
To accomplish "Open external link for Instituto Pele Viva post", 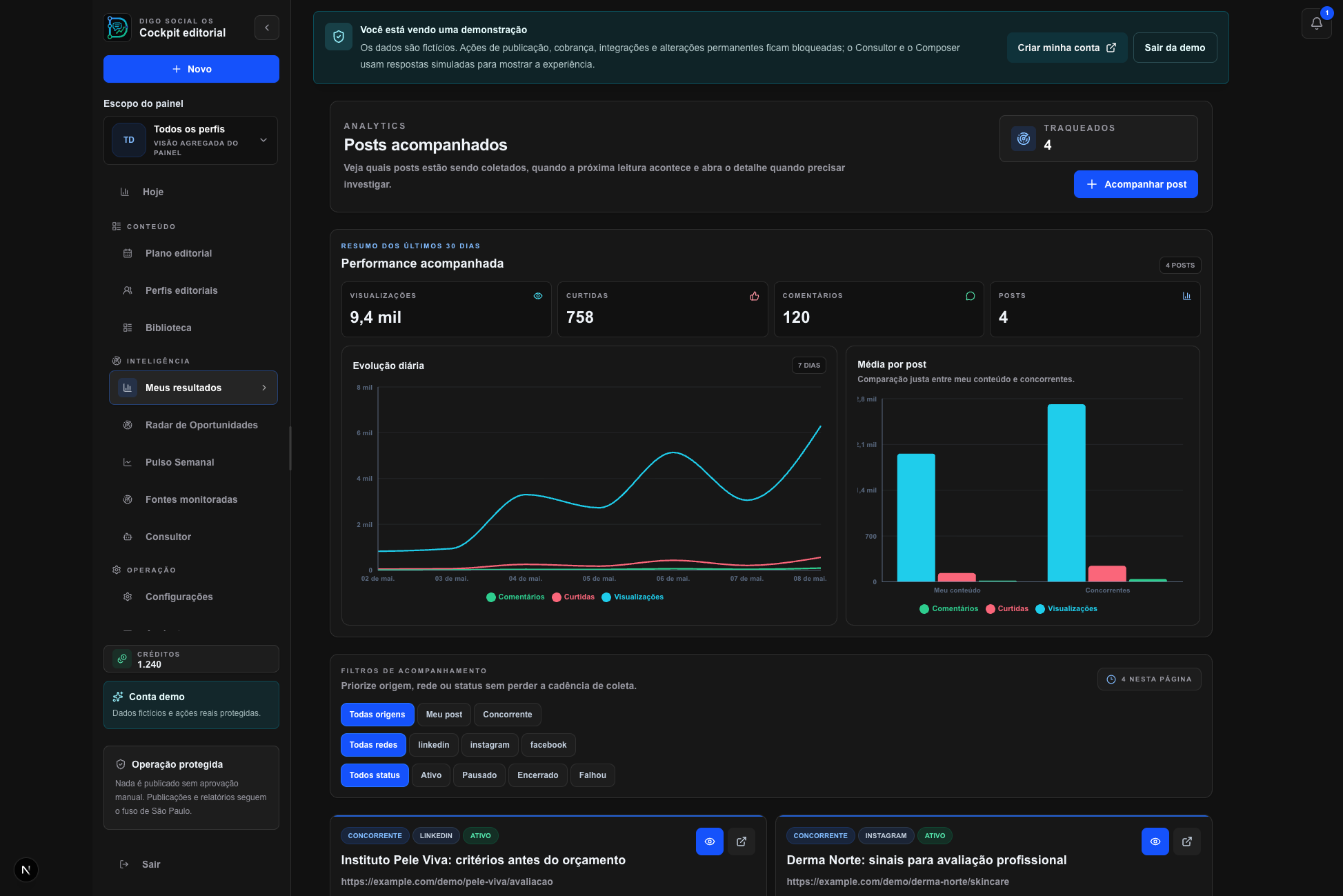I will click(x=742, y=842).
